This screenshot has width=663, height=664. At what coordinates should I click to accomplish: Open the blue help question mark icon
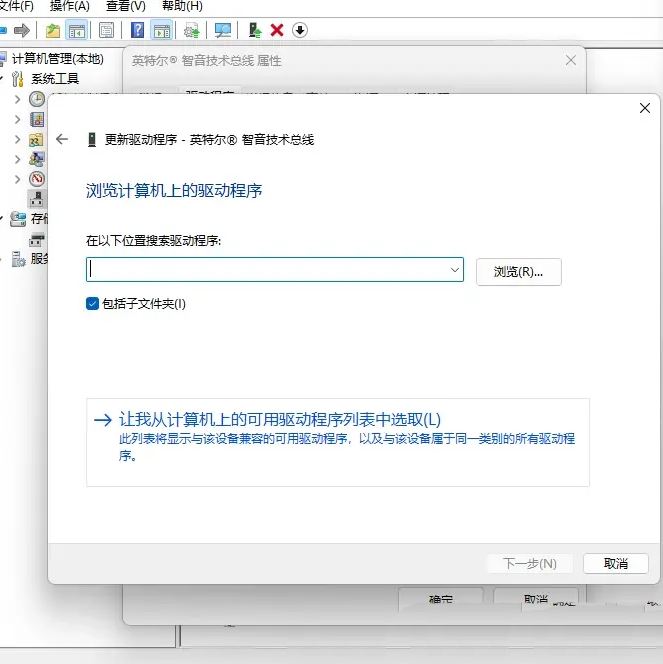point(137,30)
